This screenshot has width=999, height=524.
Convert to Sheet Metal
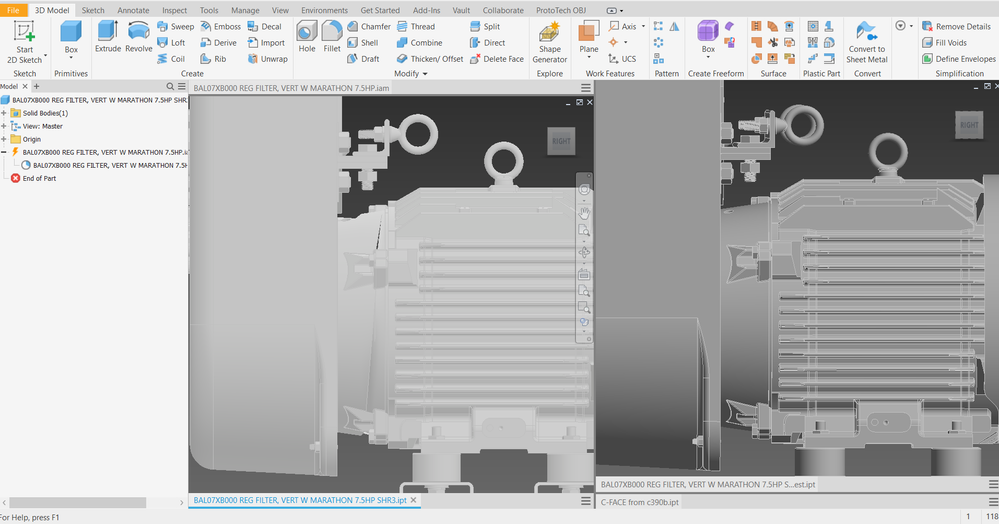coord(866,42)
